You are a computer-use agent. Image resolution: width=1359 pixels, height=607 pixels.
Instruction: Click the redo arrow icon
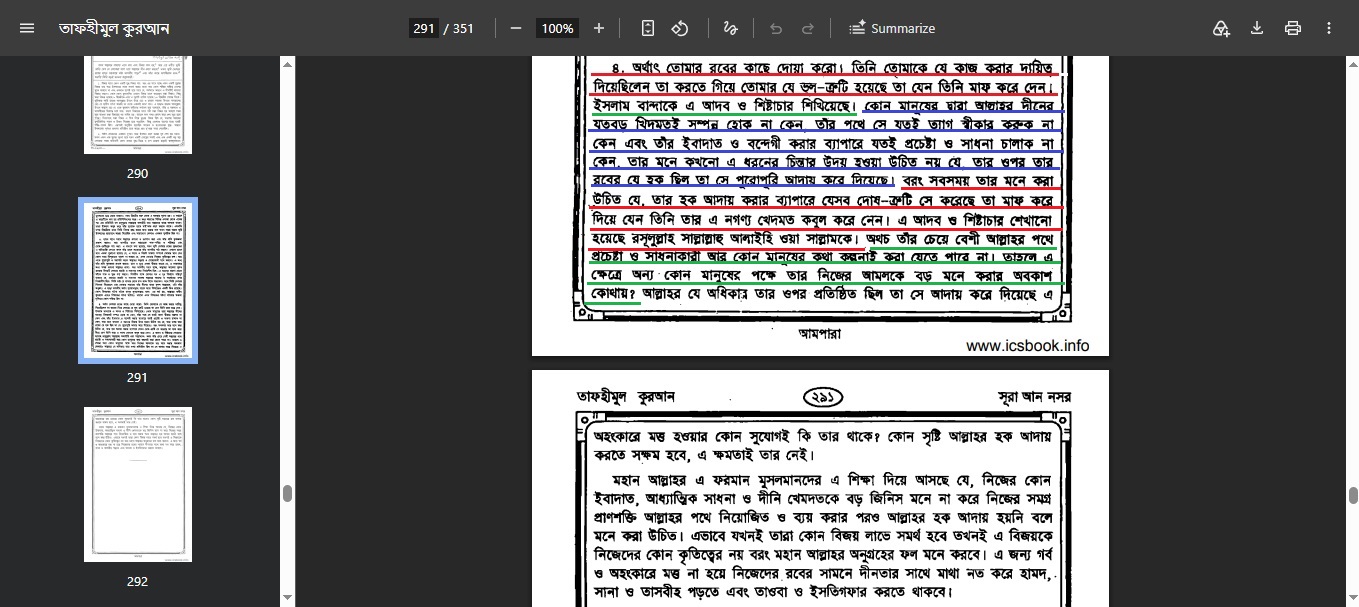[808, 28]
